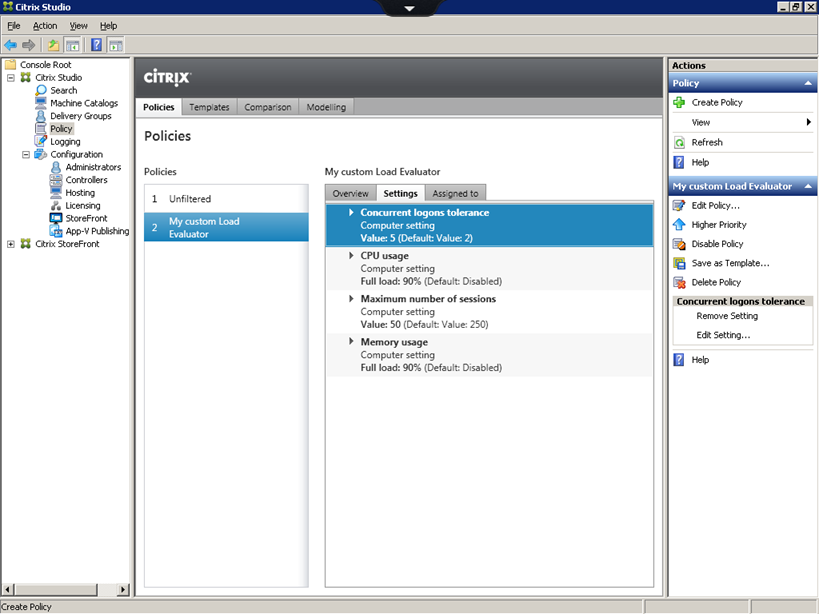Open the Help menu in menu bar
This screenshot has width=819, height=614.
109,26
